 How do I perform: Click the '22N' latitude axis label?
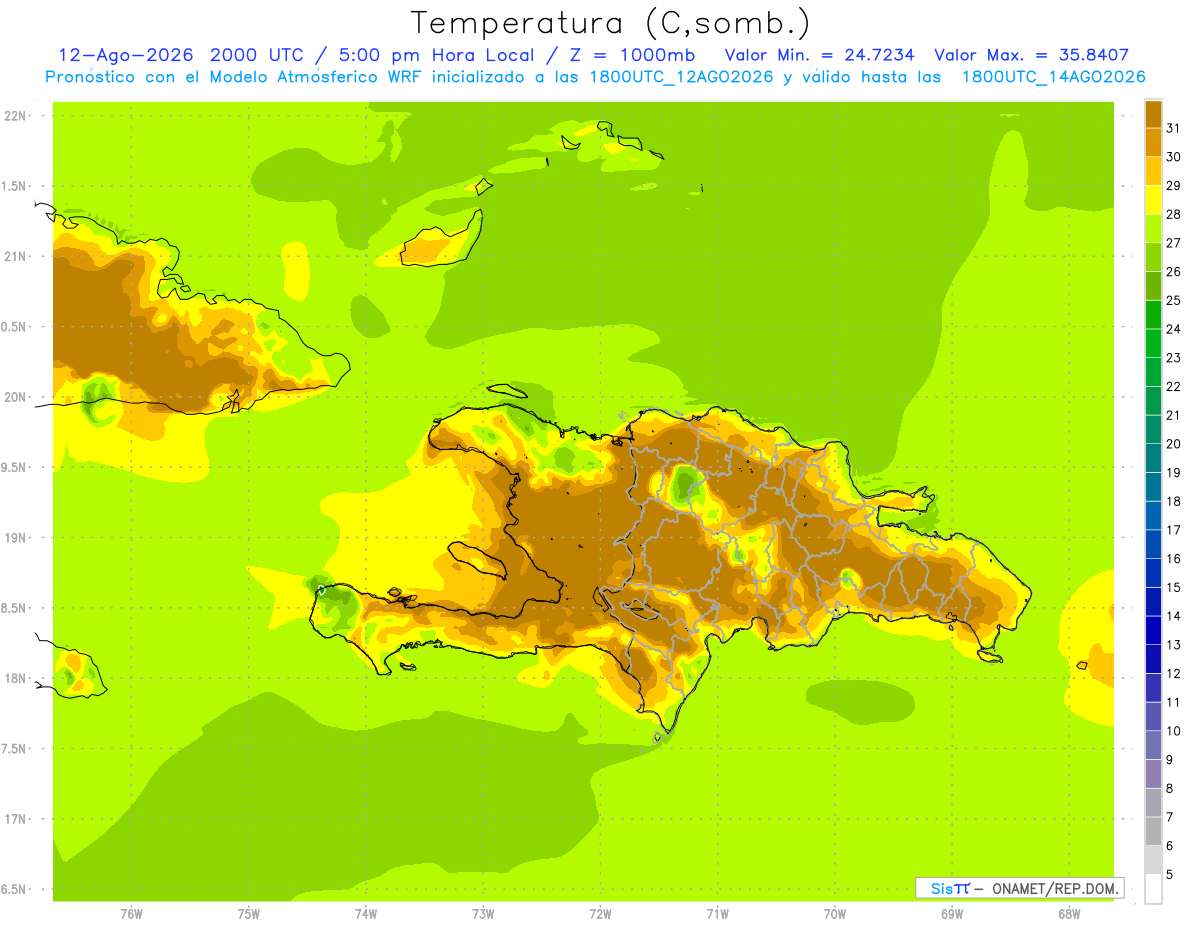(x=15, y=116)
